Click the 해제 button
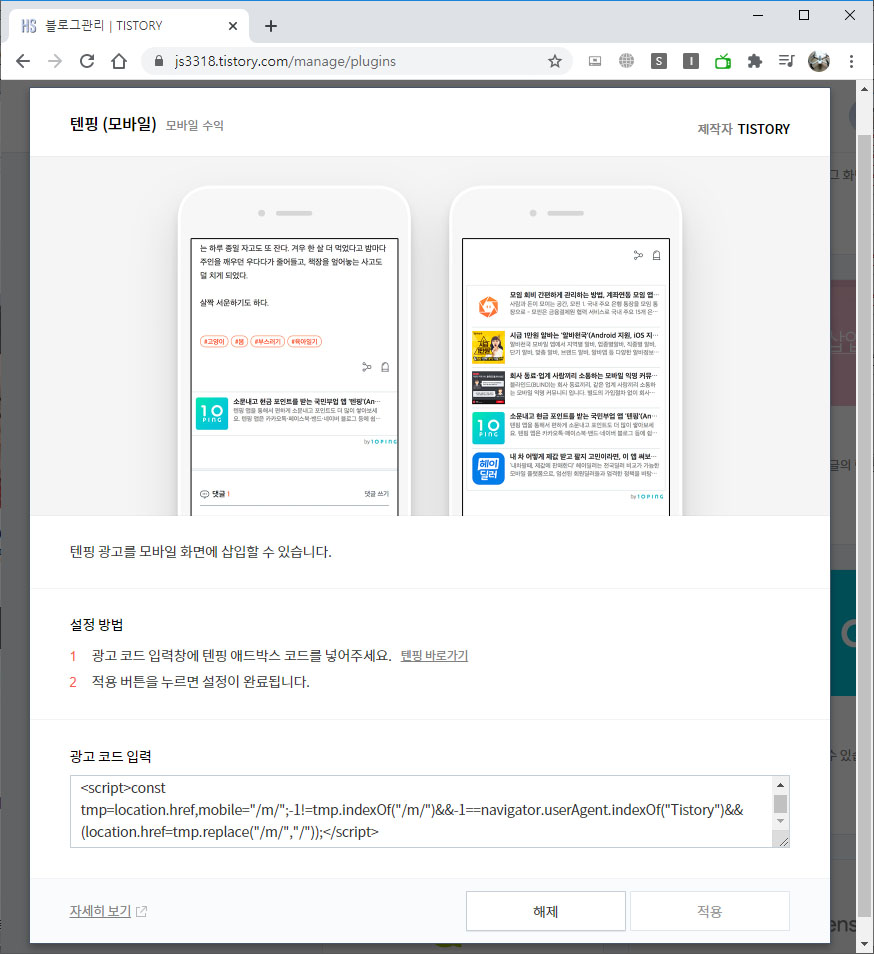This screenshot has height=954, width=874. (x=546, y=911)
